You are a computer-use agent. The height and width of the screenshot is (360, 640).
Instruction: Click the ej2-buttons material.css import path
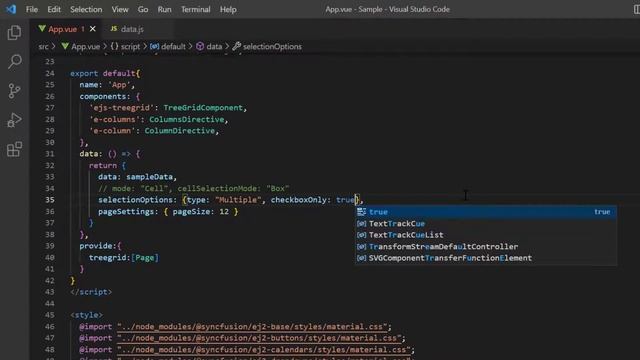tap(260, 338)
